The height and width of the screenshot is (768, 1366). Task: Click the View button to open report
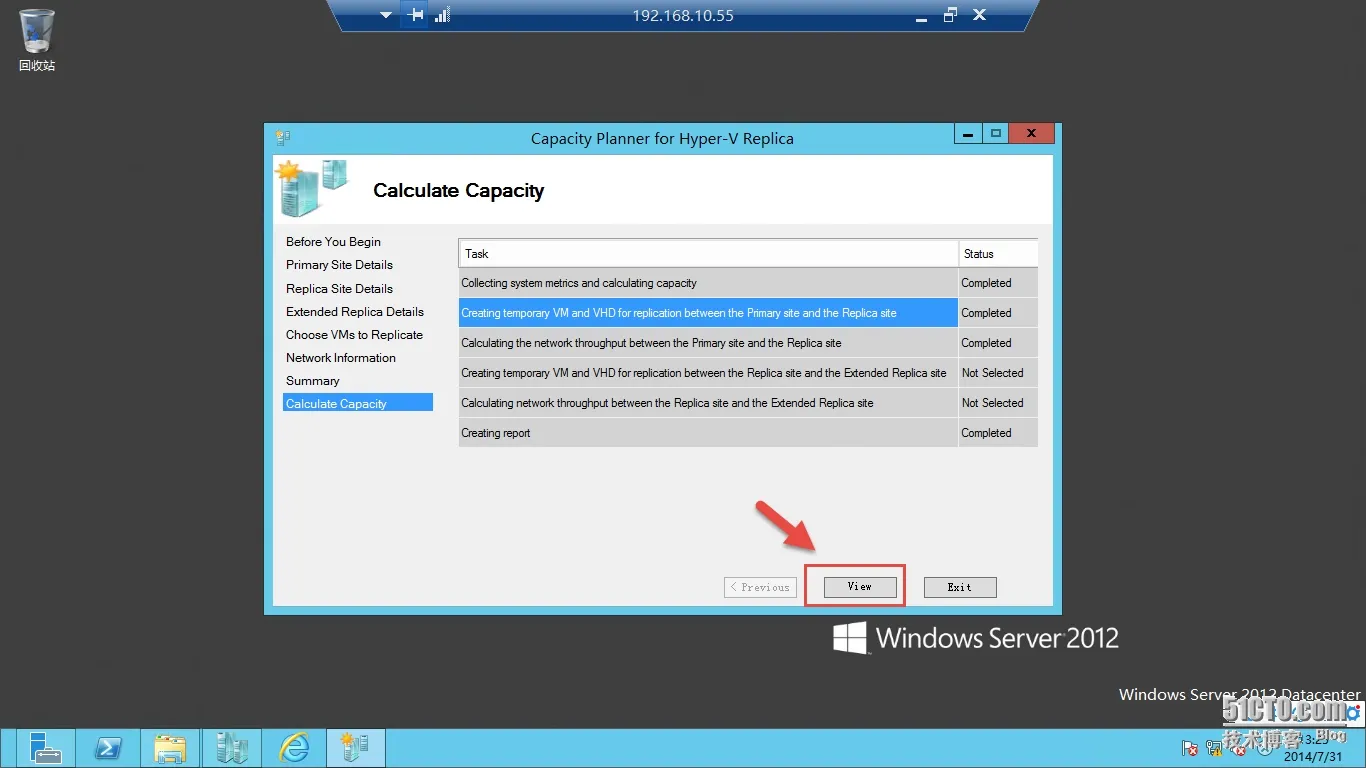(x=860, y=587)
